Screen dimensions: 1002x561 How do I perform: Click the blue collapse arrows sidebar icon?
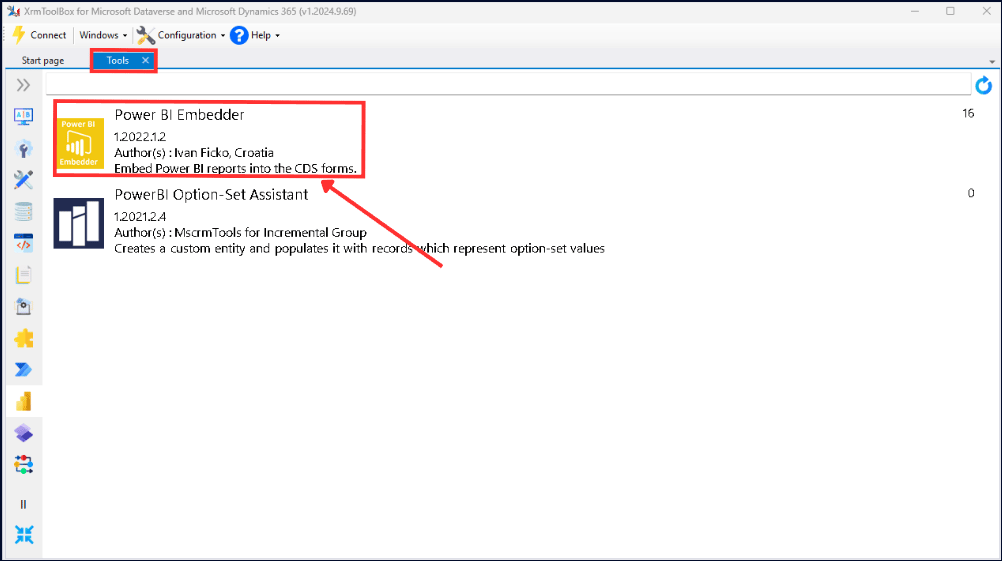pos(24,535)
